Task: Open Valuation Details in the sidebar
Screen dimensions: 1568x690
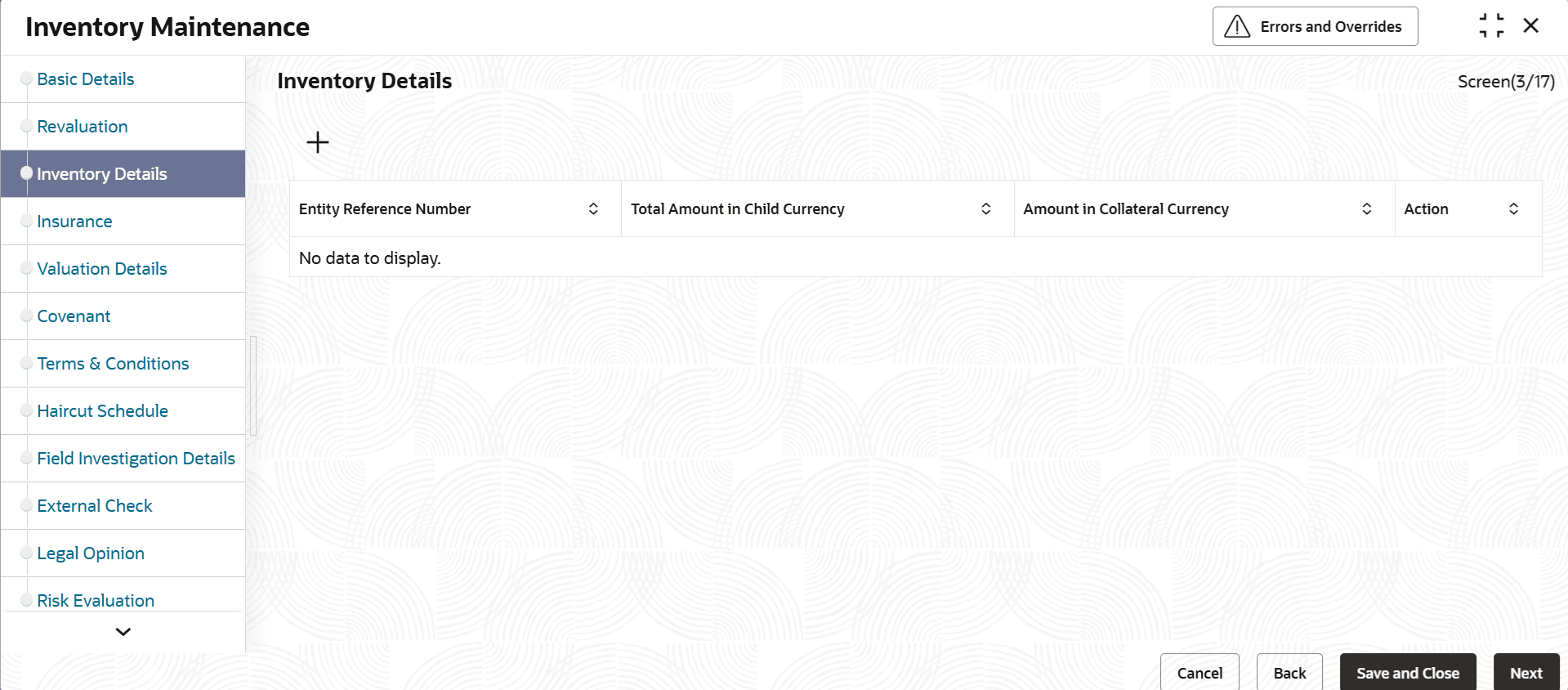Action: (102, 269)
